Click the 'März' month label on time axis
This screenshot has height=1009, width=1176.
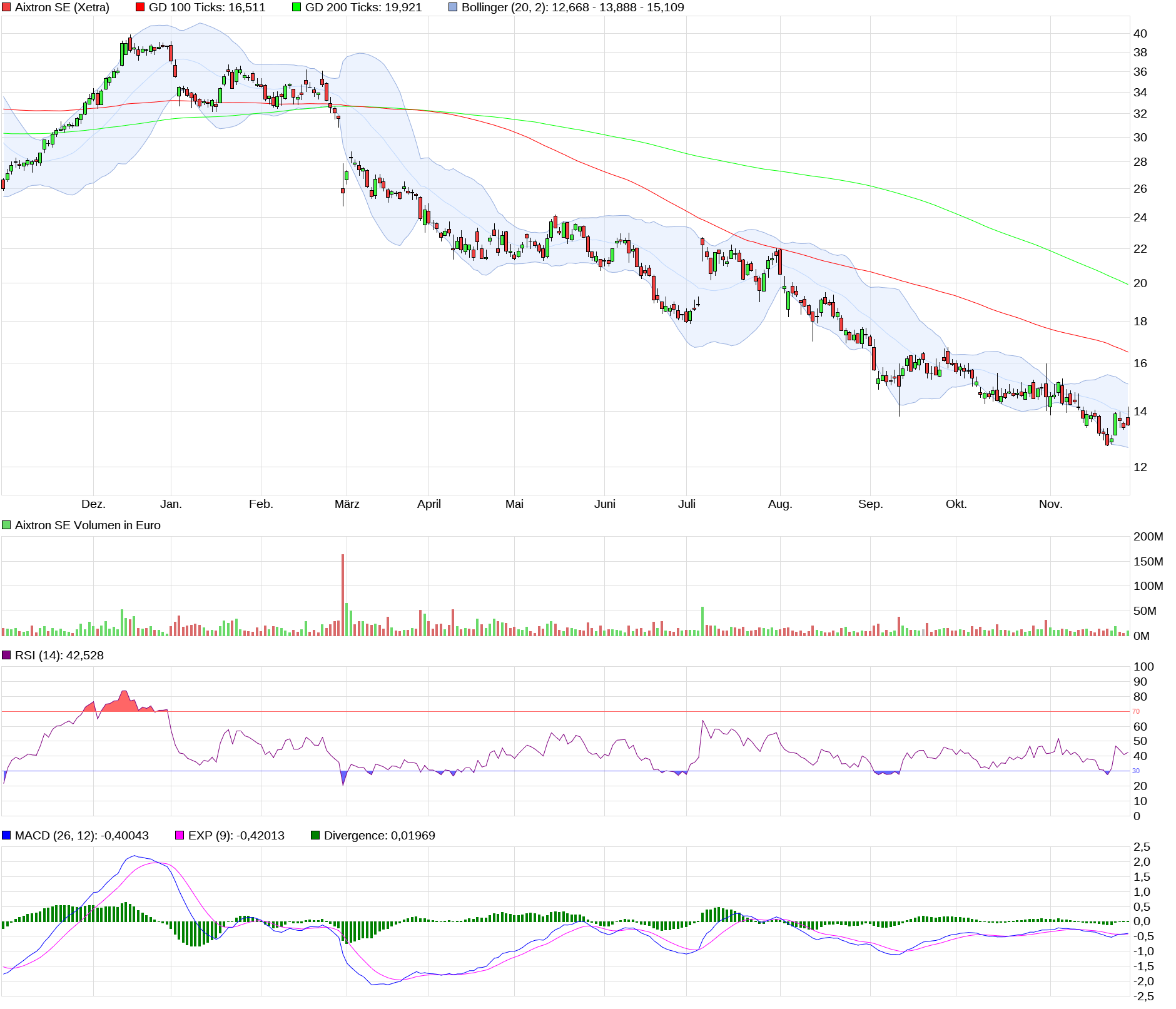347,504
